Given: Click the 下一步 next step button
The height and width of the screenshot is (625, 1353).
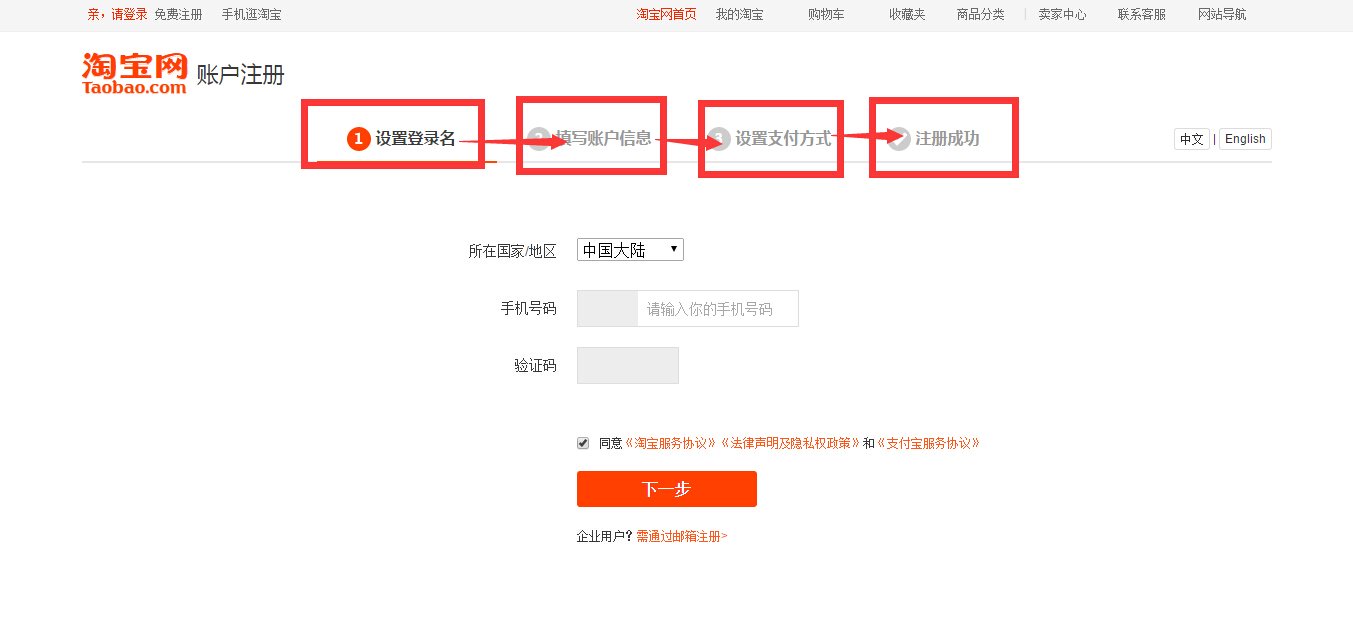Looking at the screenshot, I should (666, 489).
